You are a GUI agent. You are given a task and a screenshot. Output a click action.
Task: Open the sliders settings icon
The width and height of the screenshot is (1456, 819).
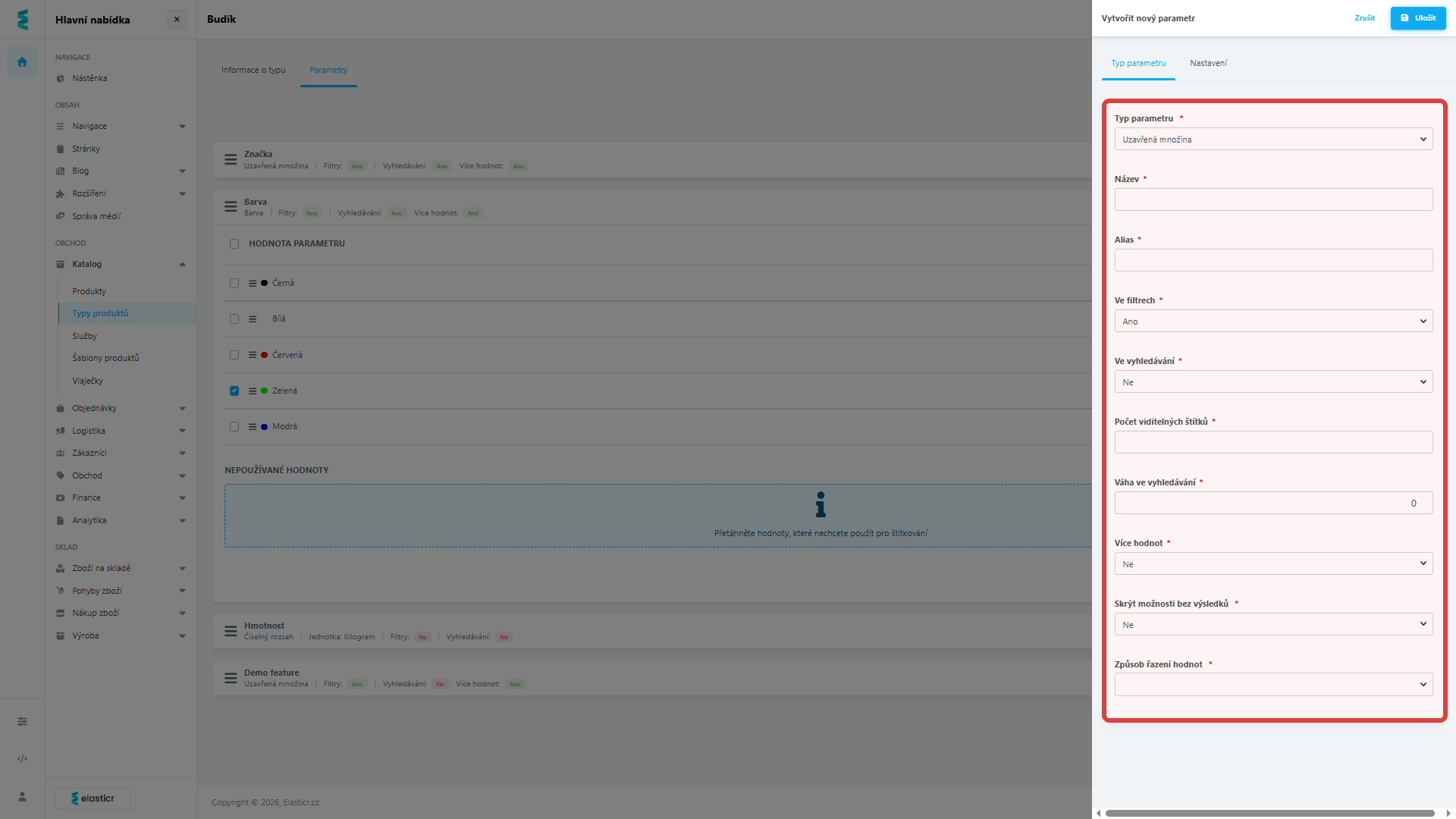point(22,721)
